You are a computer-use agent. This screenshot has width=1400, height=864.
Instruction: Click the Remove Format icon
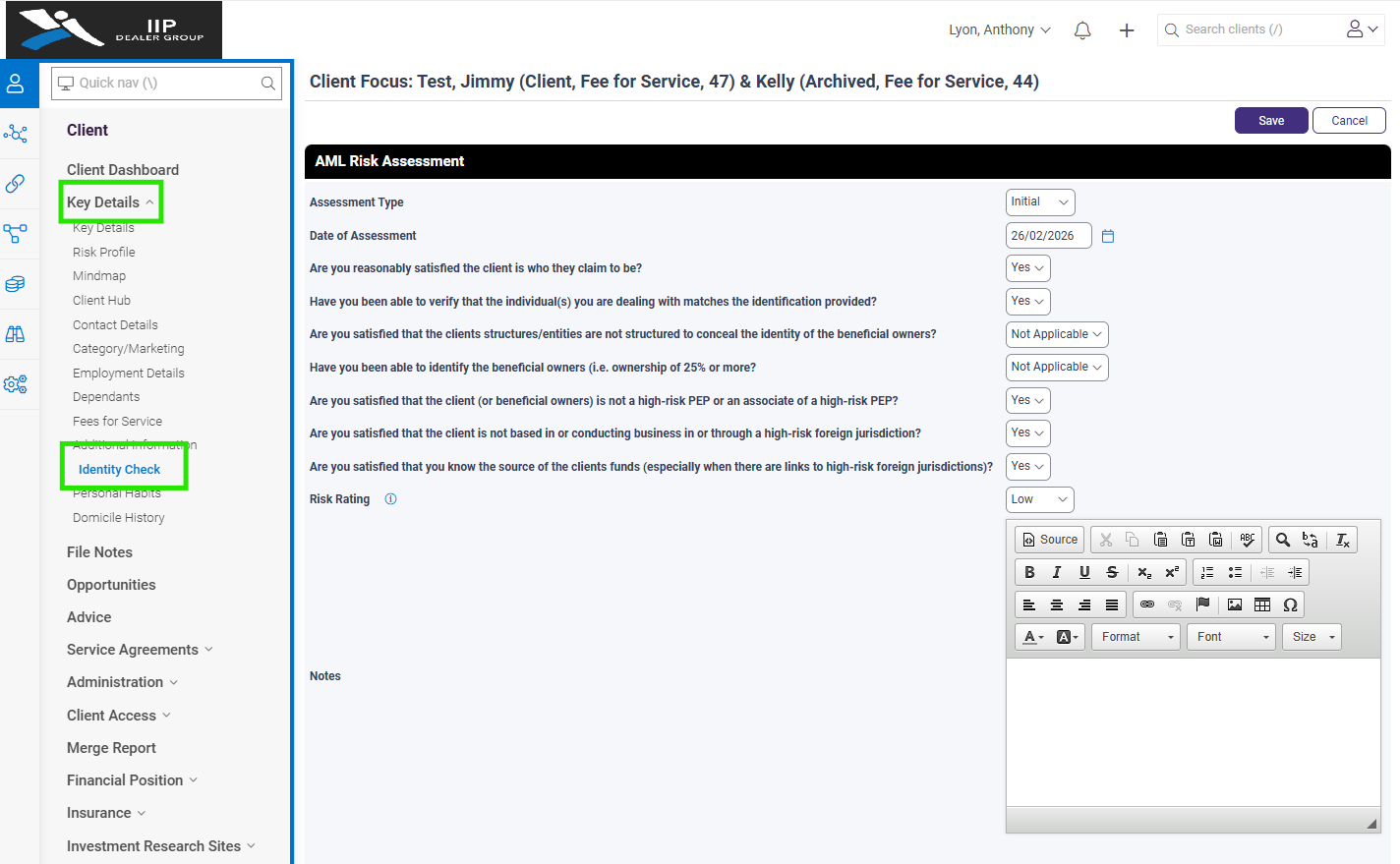pos(1342,540)
